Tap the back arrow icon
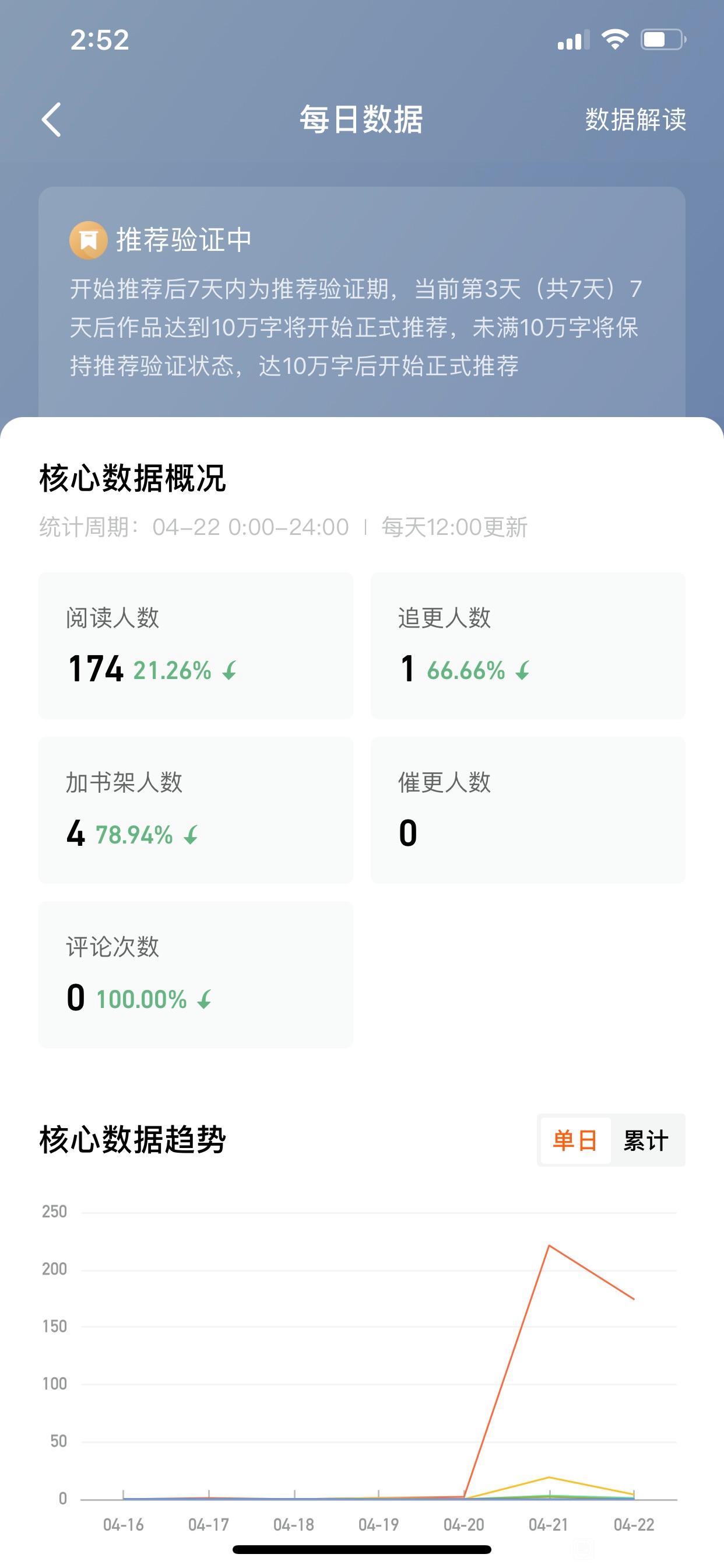 point(51,120)
